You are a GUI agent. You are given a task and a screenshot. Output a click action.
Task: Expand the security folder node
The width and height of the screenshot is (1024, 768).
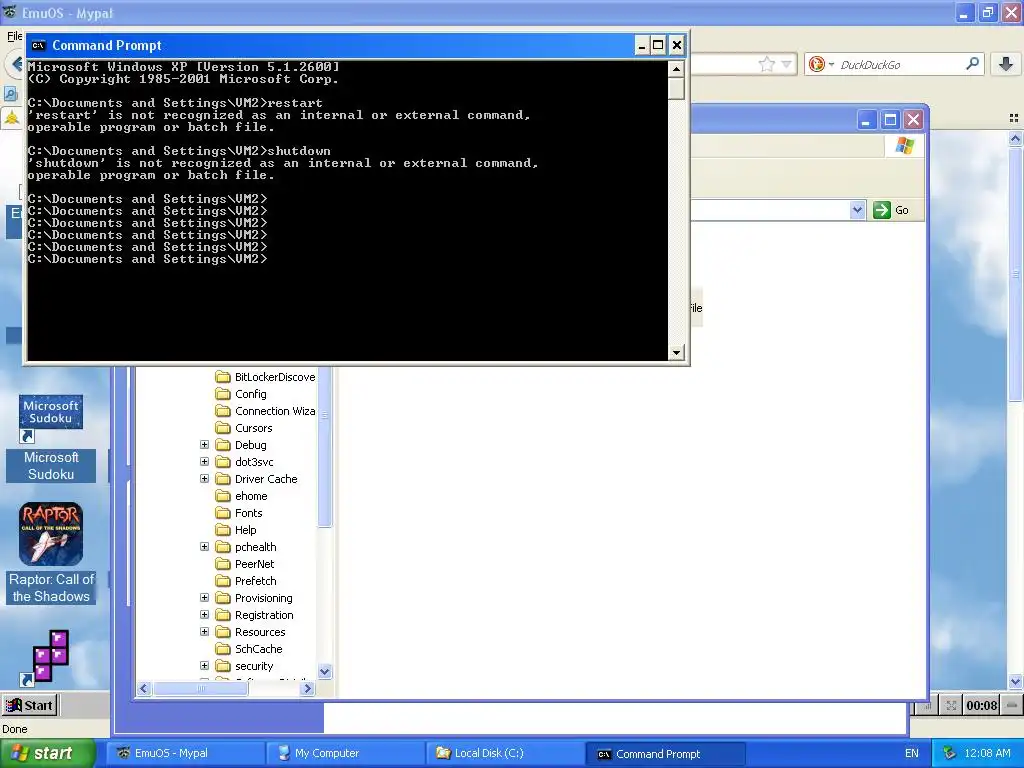coord(204,665)
